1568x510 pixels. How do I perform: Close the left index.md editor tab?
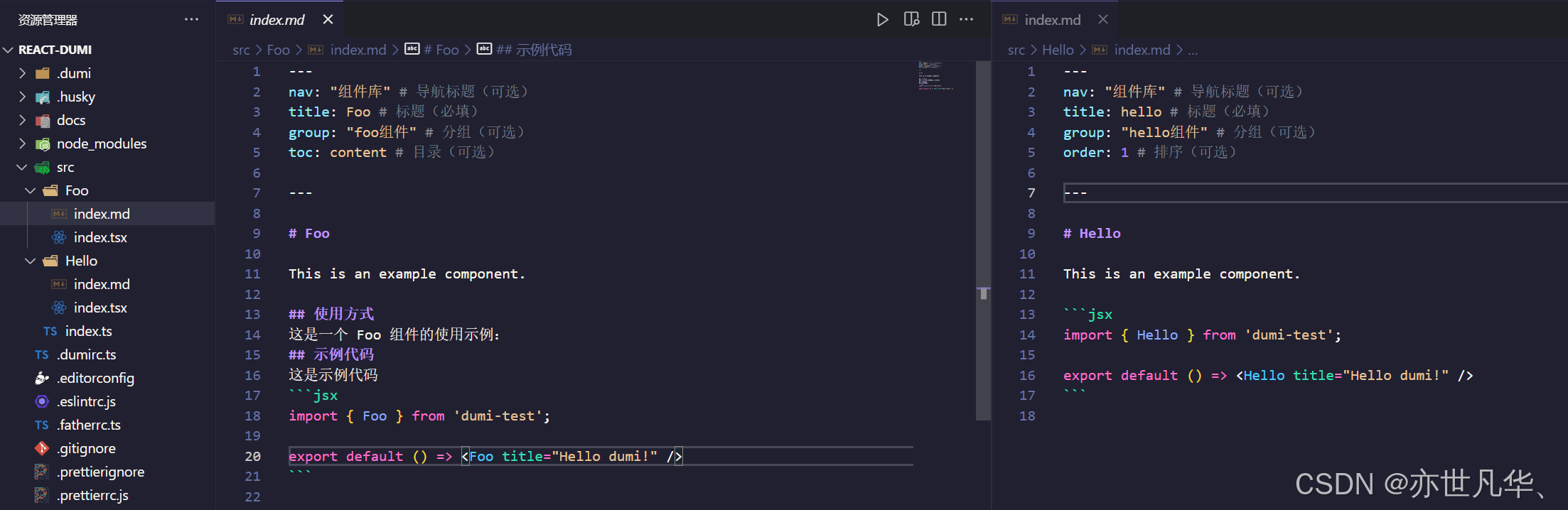[x=328, y=20]
